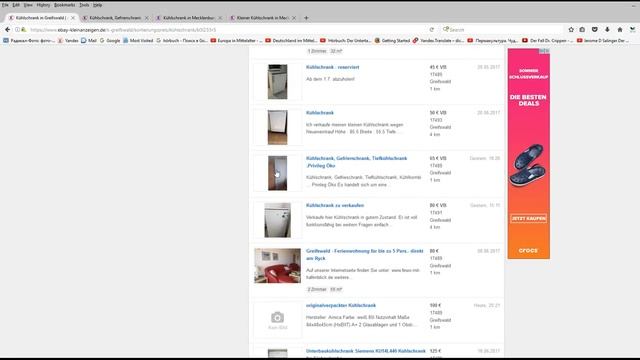This screenshot has width=640, height=360.
Task: Click the browser Search field
Action: [x=502, y=30]
